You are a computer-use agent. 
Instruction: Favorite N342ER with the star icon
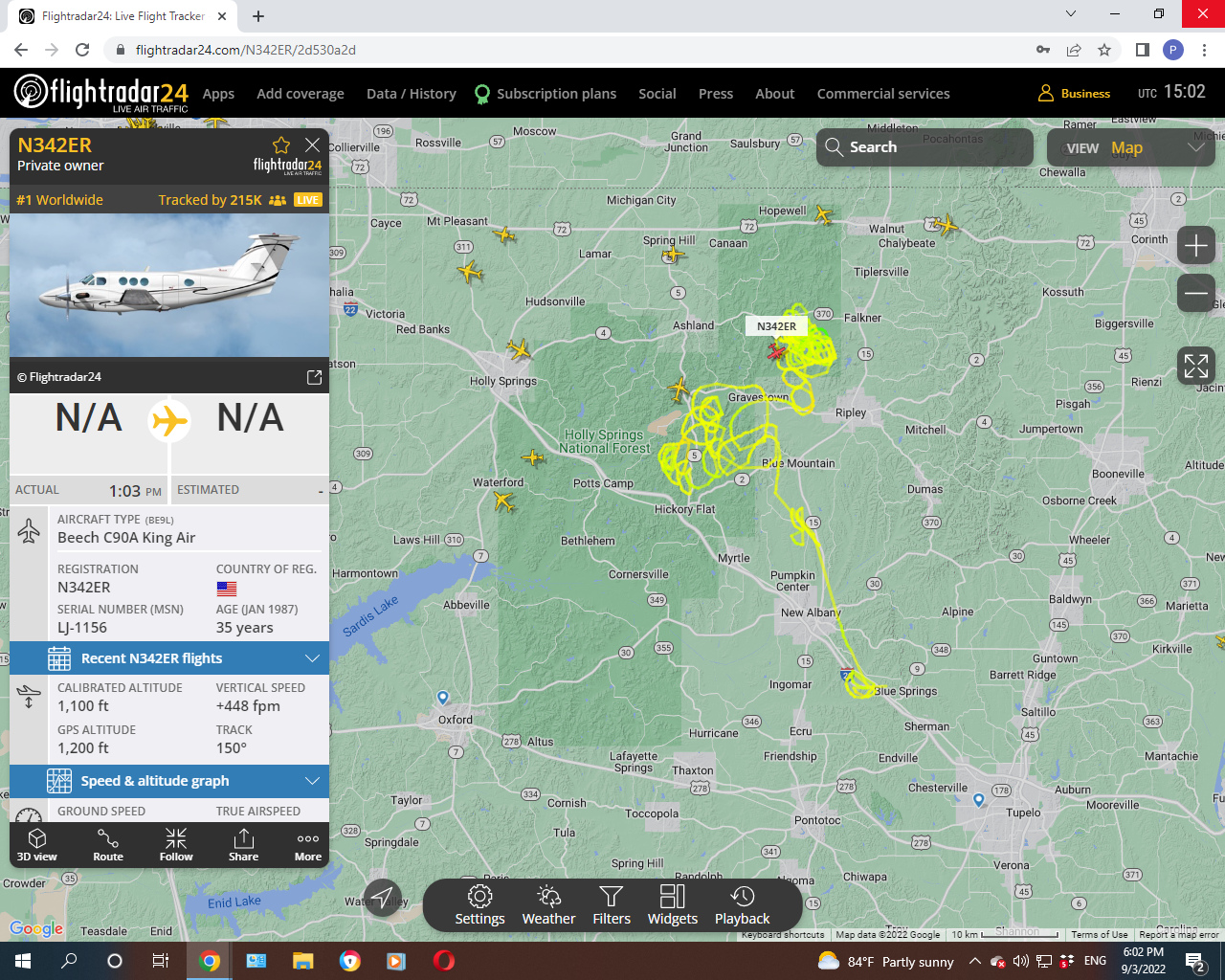[x=281, y=145]
